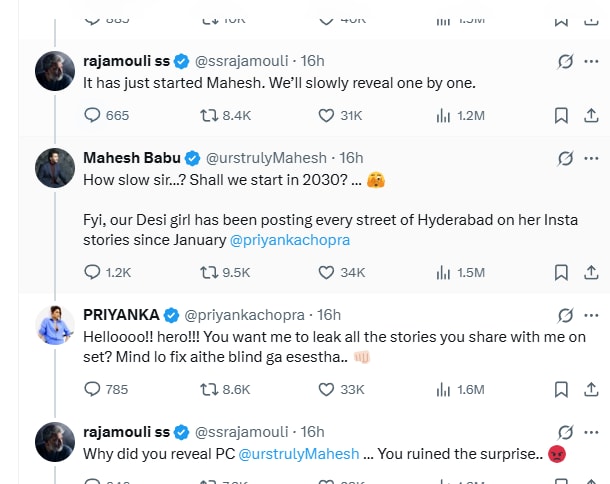
Task: Open more options on PRIYANKA's tweet
Action: [x=591, y=315]
